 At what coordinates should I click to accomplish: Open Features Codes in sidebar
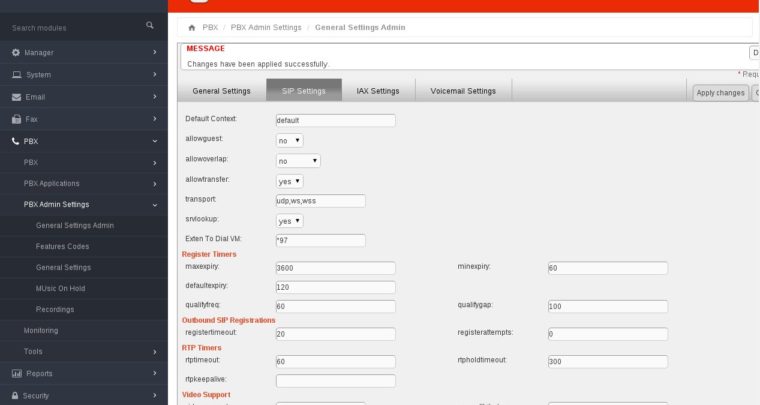62,246
